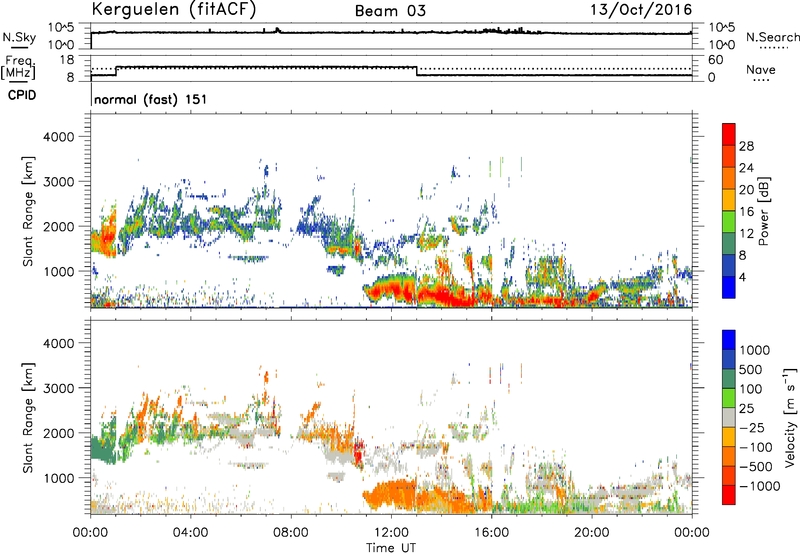Viewport: 800px width, 554px height.
Task: Click the '-100' tick on velocity scale
Action: point(756,447)
